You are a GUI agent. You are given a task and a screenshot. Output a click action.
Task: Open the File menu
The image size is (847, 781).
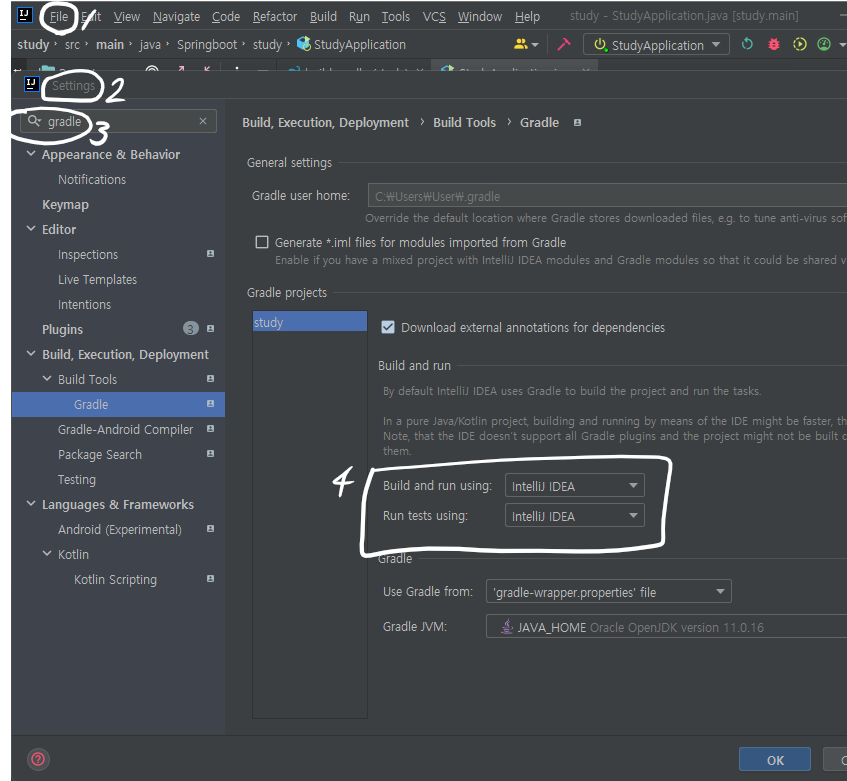click(x=59, y=17)
